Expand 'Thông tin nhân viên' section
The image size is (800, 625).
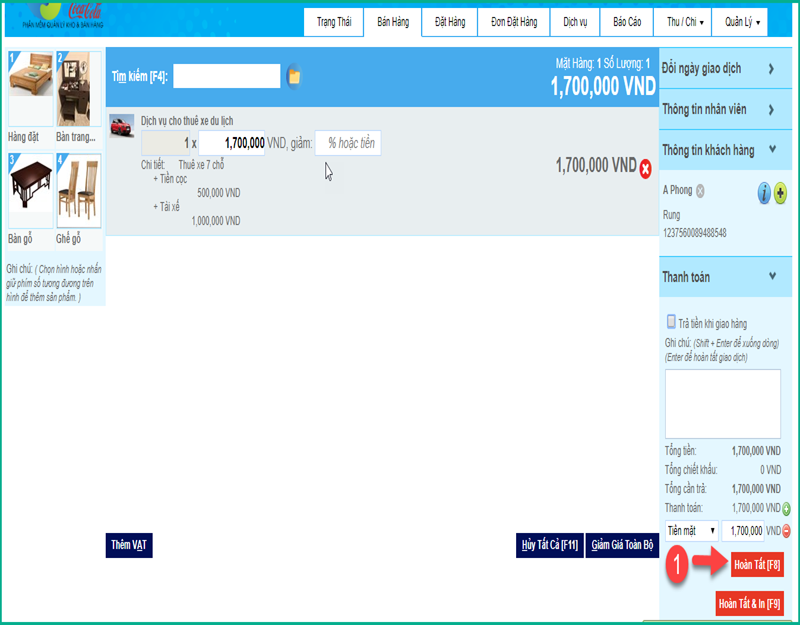[720, 109]
